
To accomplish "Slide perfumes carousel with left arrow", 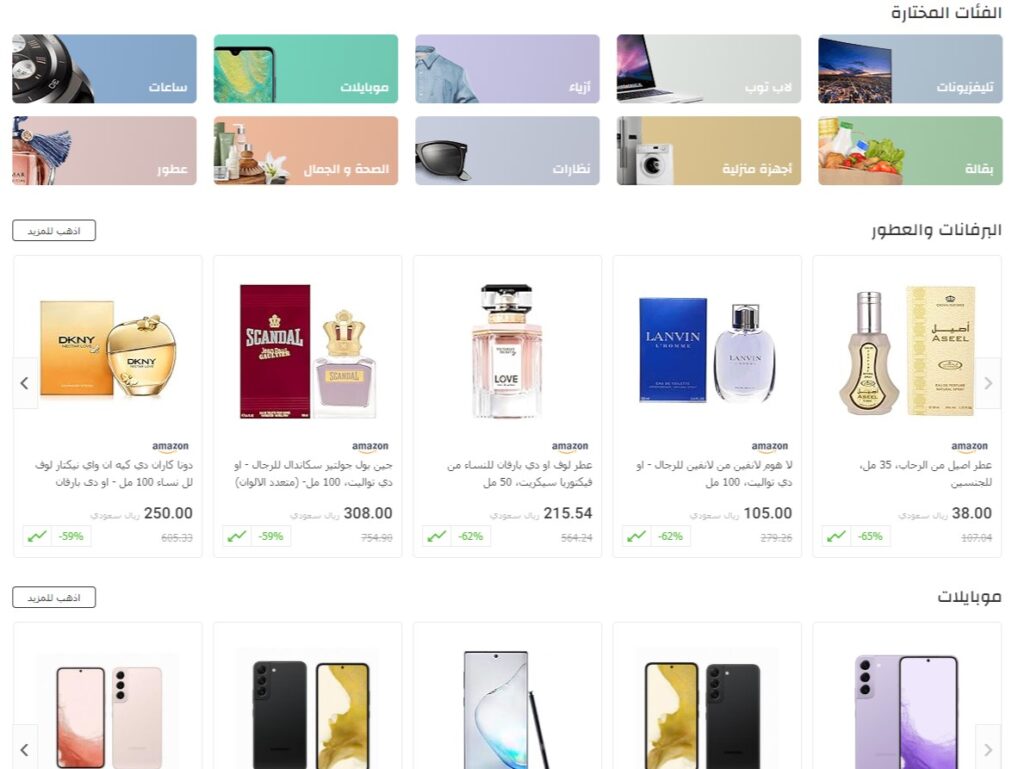I will 25,383.
